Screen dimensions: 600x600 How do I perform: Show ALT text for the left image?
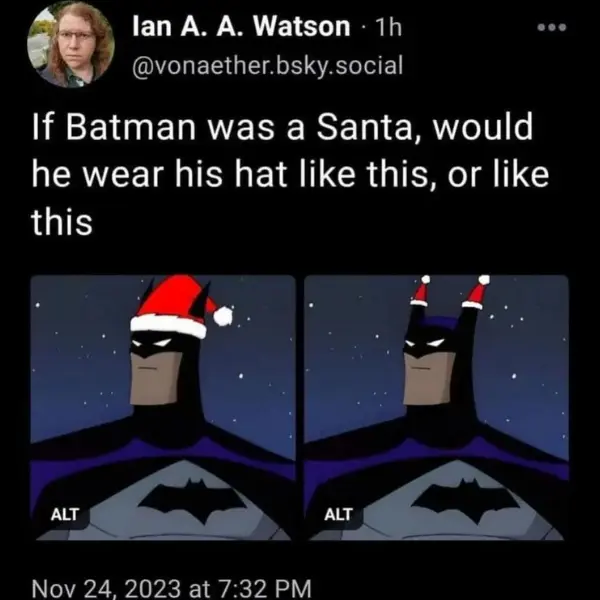(64, 513)
